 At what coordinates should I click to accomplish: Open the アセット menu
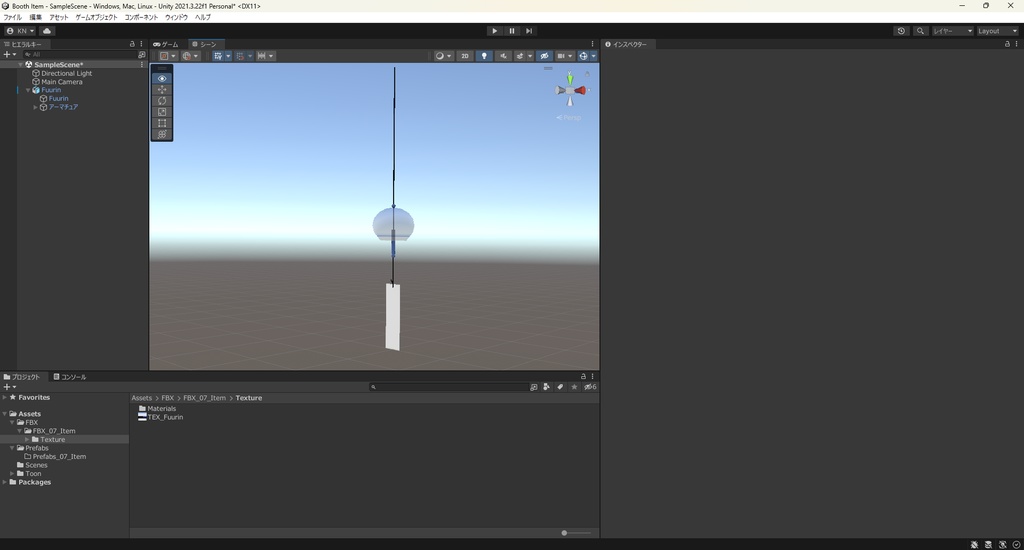tap(59, 17)
